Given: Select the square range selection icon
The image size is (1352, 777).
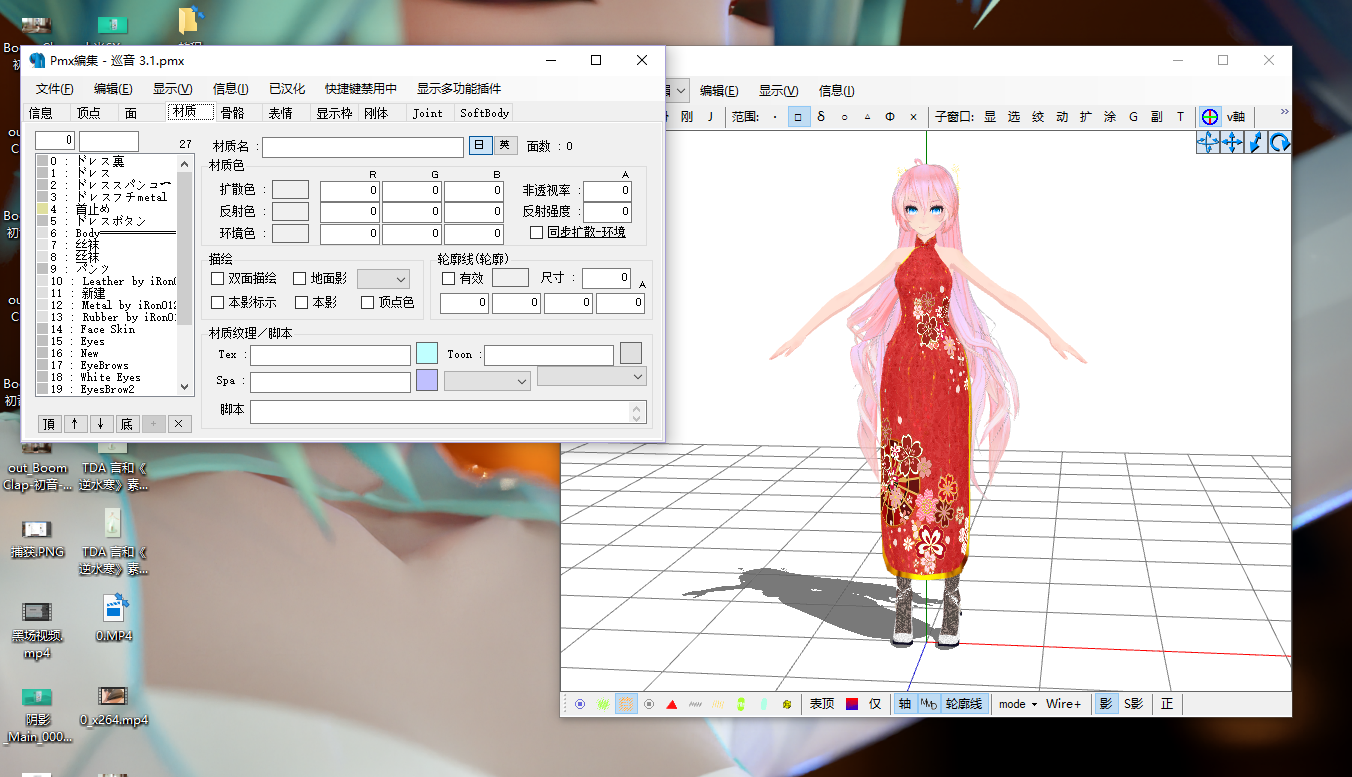Looking at the screenshot, I should click(x=798, y=117).
